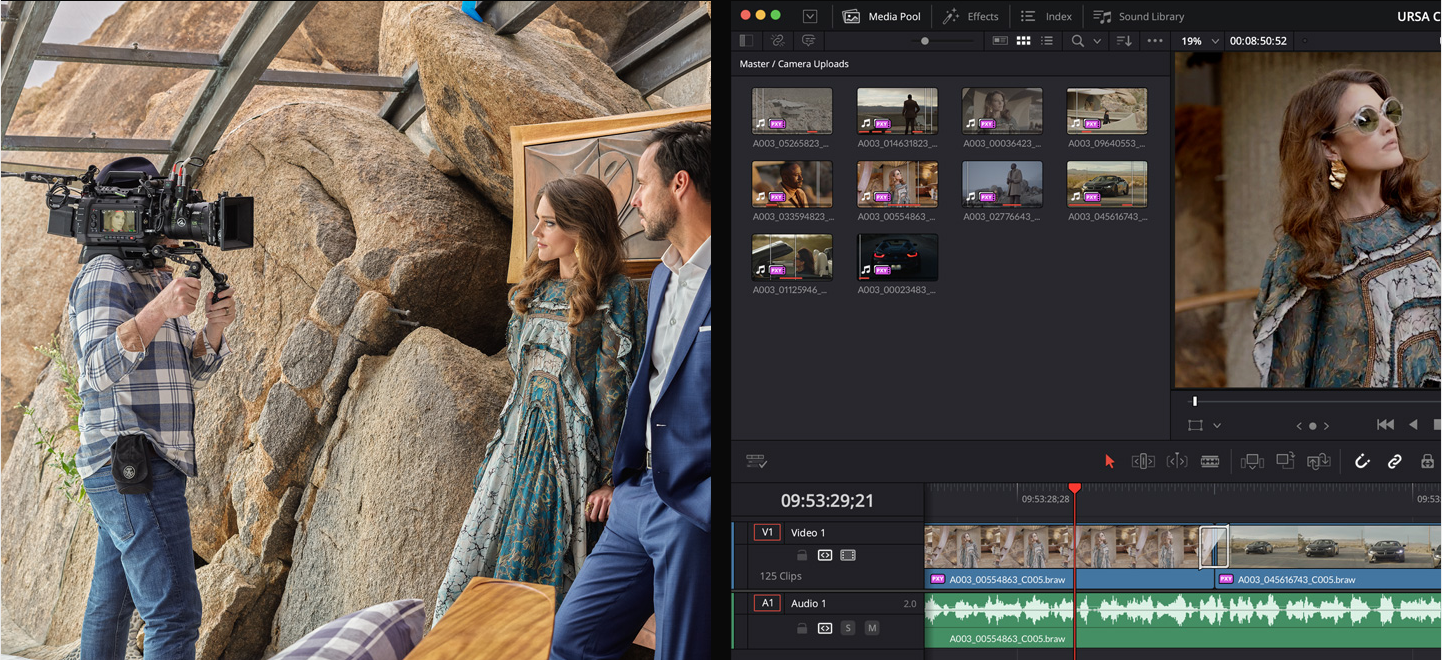
Task: Mute Audio 1 with the M button
Action: pos(872,628)
